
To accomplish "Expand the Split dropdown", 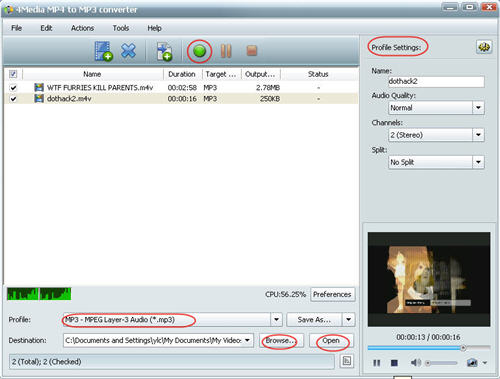I will click(478, 162).
